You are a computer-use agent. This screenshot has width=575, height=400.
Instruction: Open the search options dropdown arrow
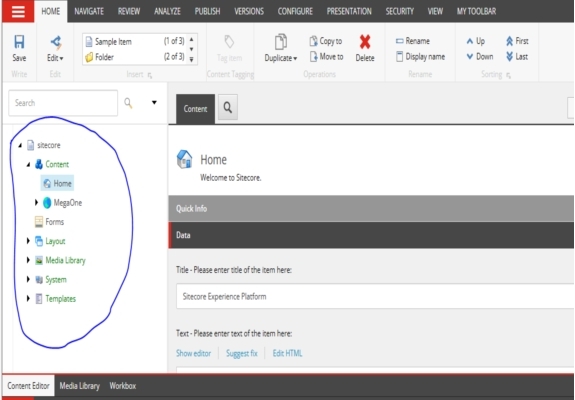tap(154, 103)
